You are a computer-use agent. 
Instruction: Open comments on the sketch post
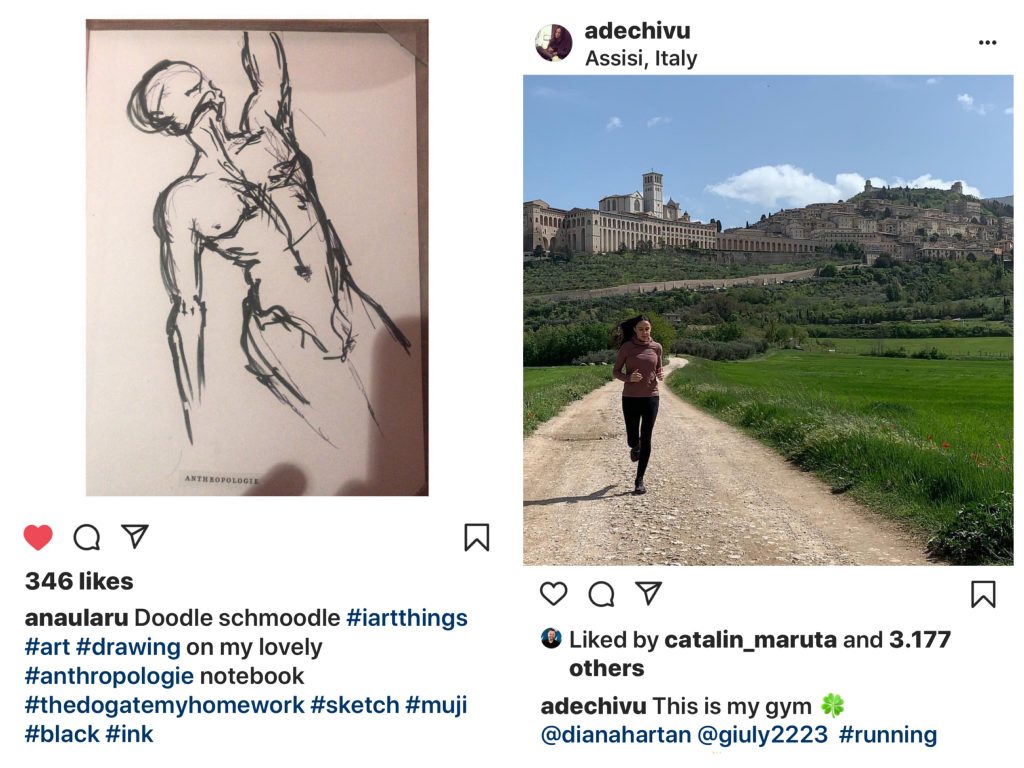[x=87, y=538]
